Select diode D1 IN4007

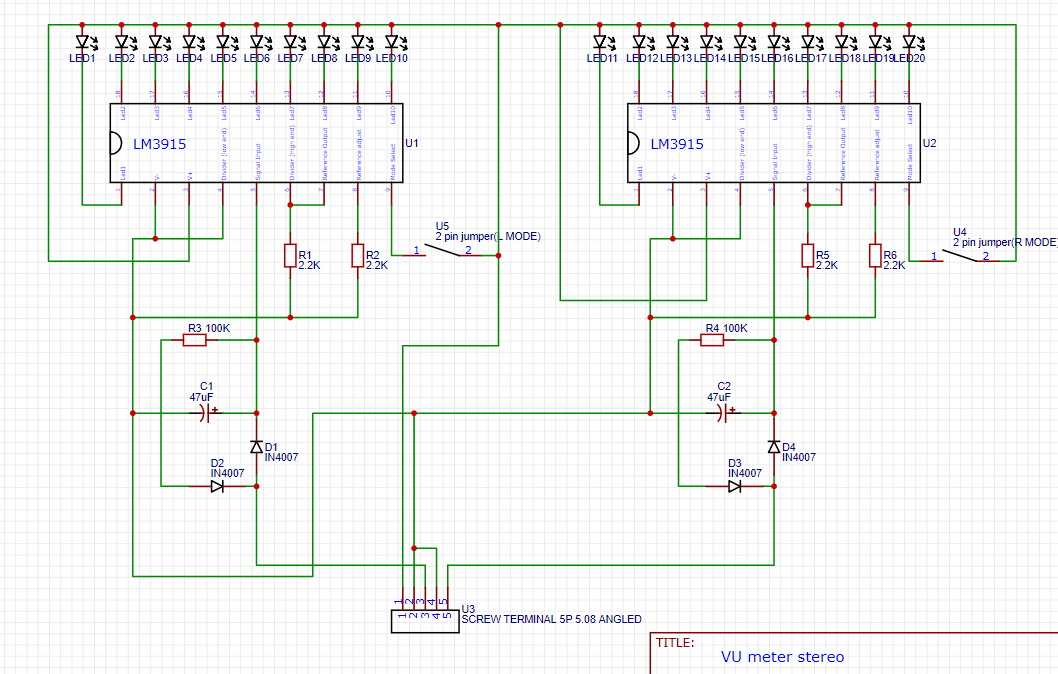point(257,446)
